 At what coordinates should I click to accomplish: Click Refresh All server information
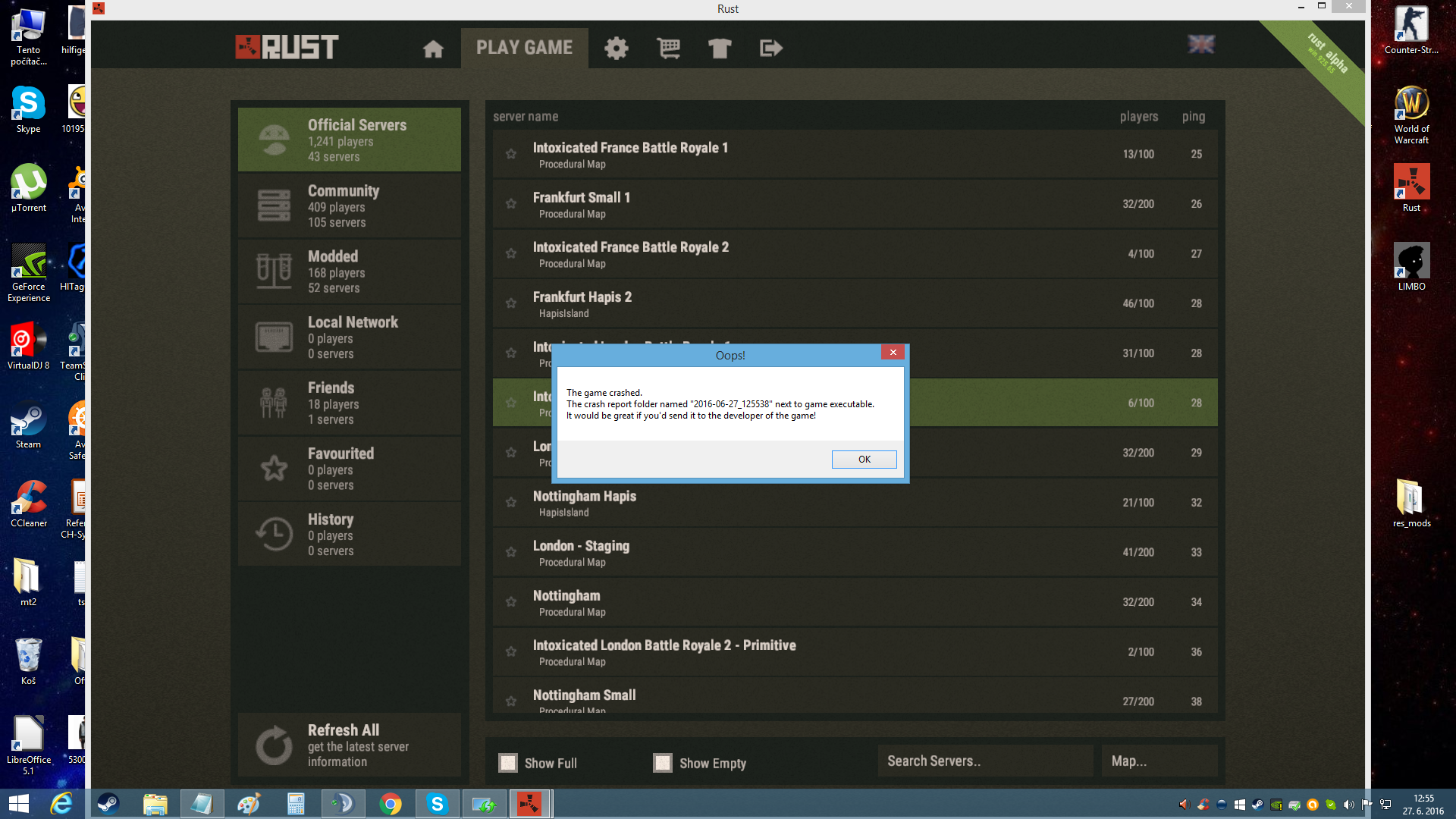pos(350,745)
